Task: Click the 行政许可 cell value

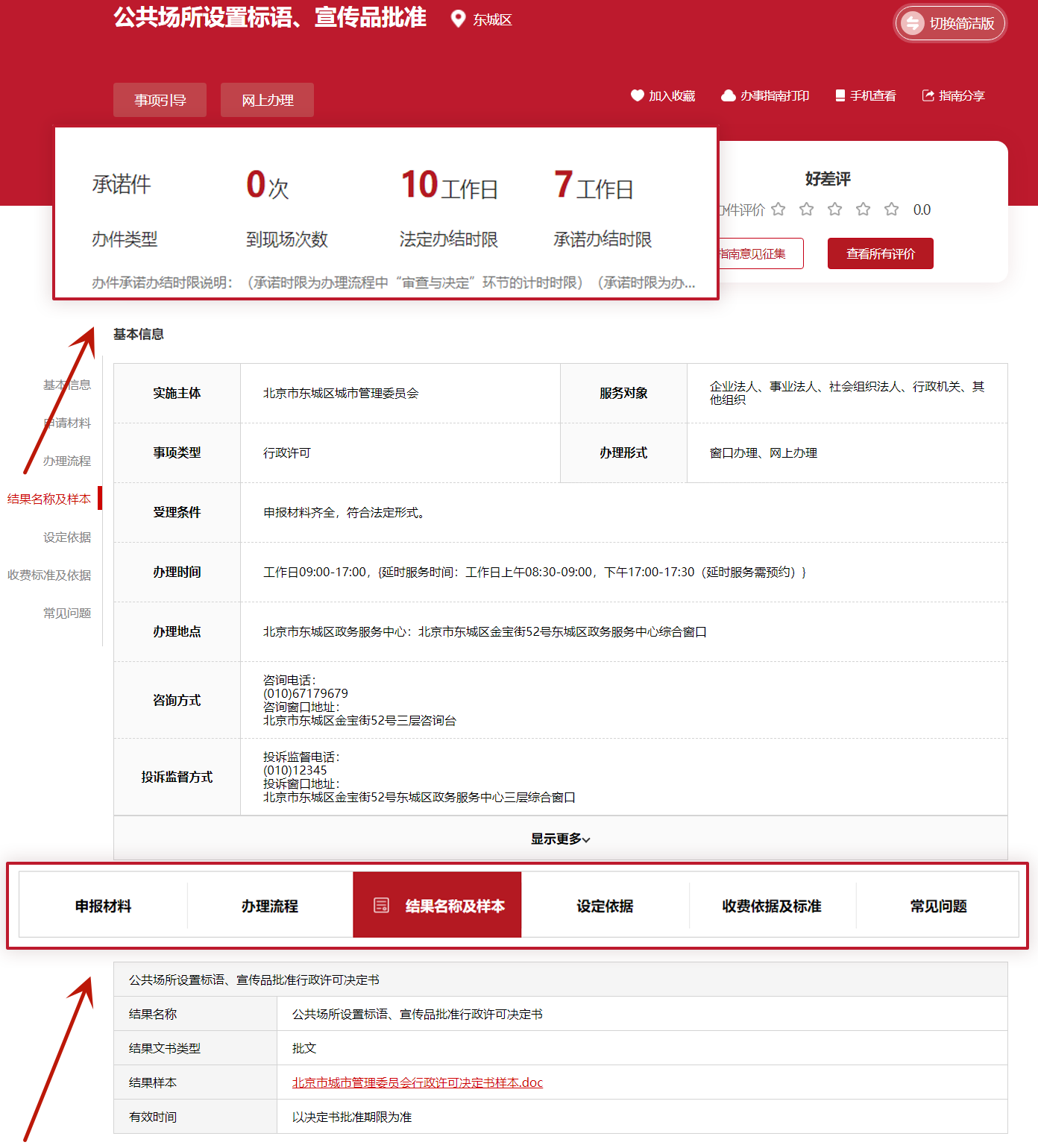Action: click(x=287, y=452)
